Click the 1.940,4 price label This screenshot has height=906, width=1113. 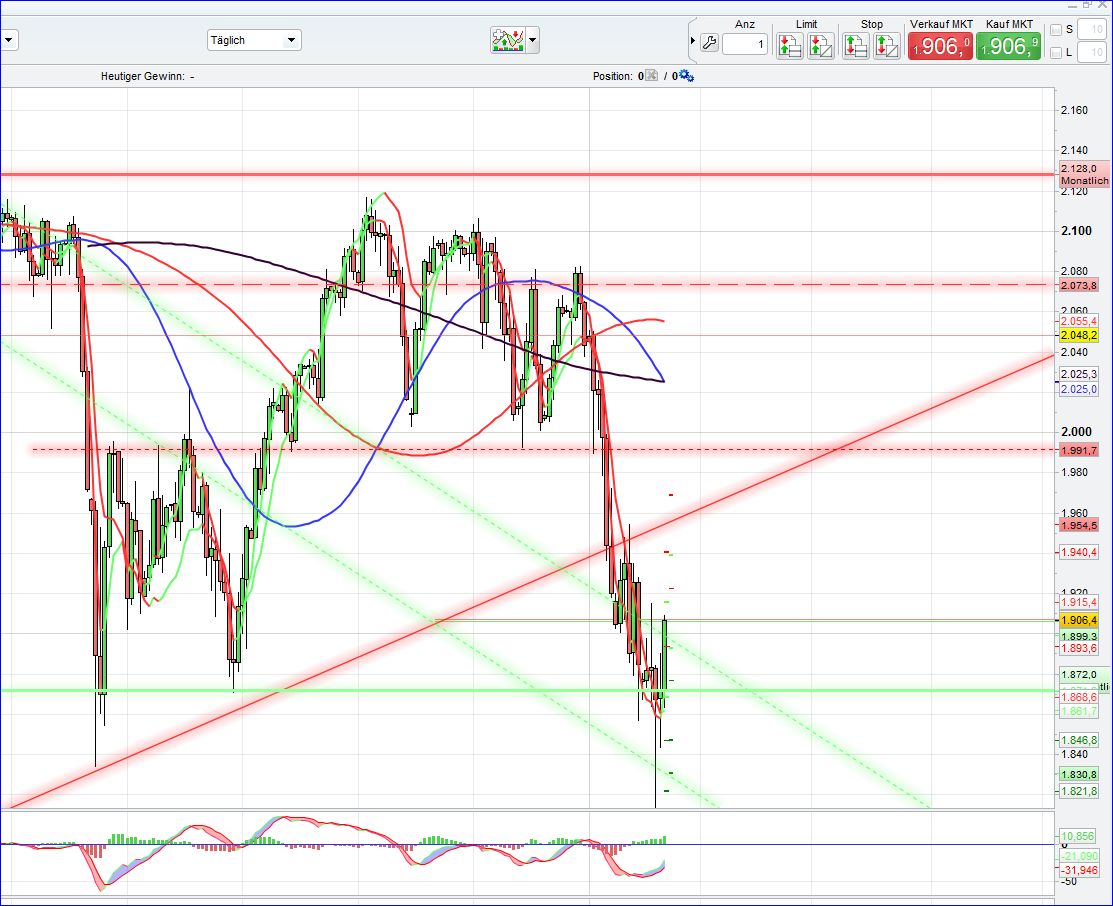[x=1078, y=552]
